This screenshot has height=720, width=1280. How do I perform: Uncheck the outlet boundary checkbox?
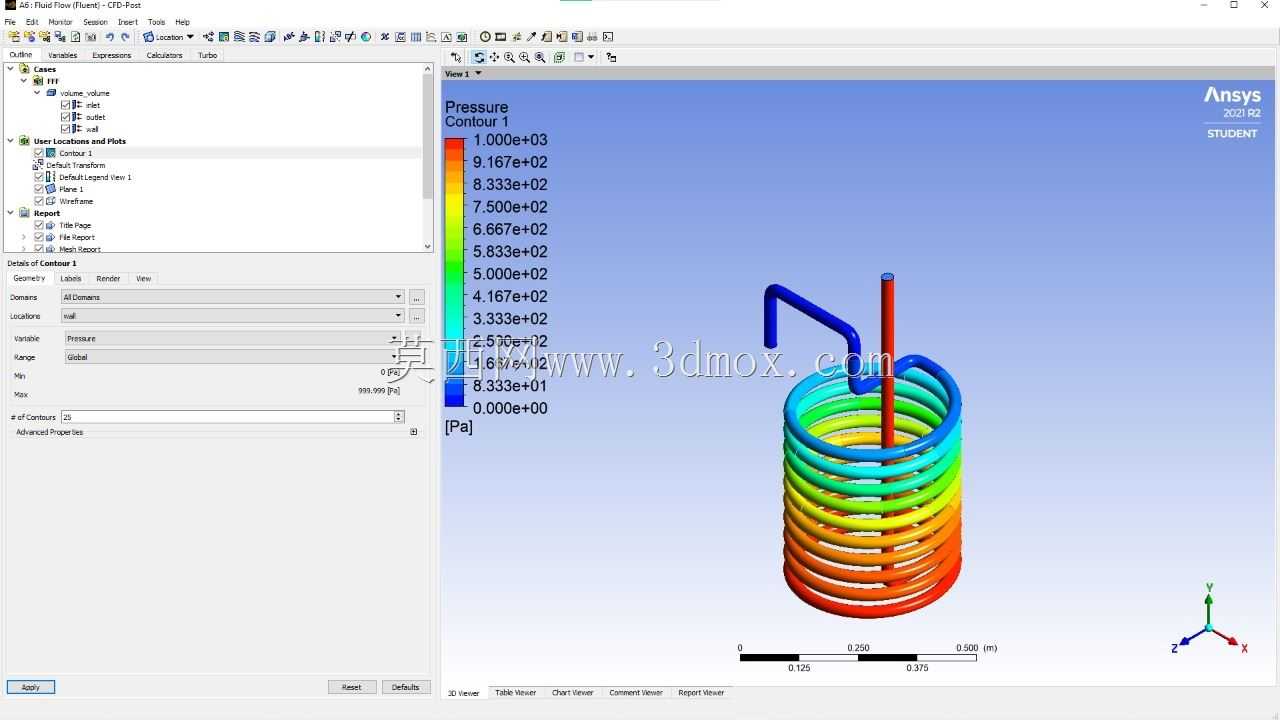pyautogui.click(x=66, y=117)
